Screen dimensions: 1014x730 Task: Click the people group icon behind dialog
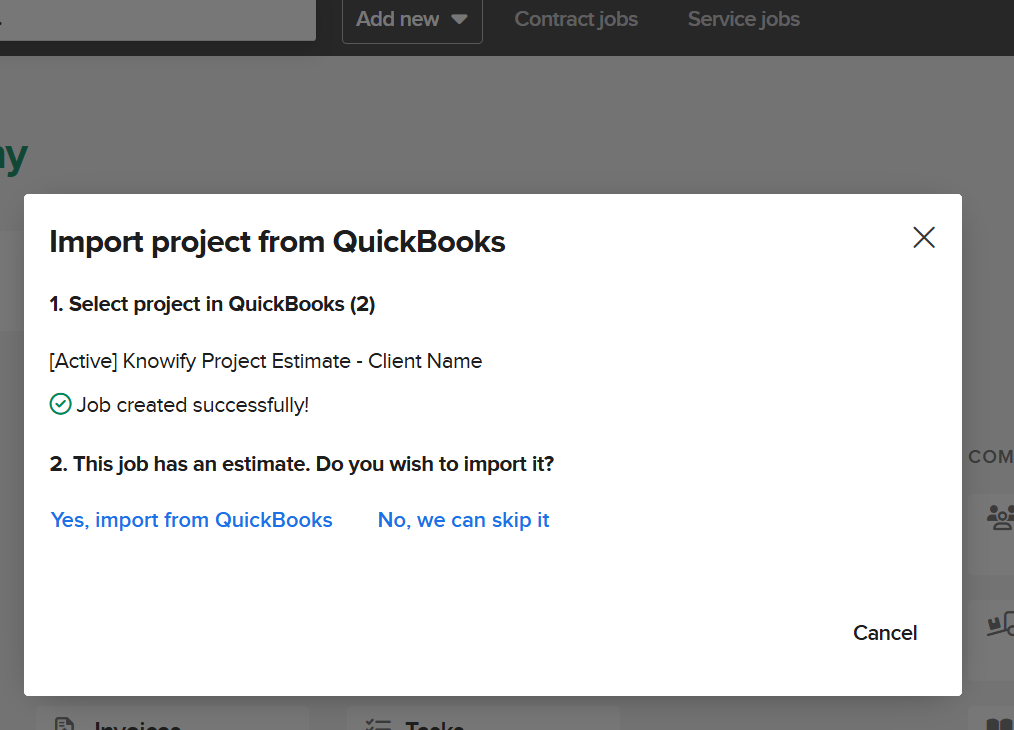pyautogui.click(x=999, y=516)
